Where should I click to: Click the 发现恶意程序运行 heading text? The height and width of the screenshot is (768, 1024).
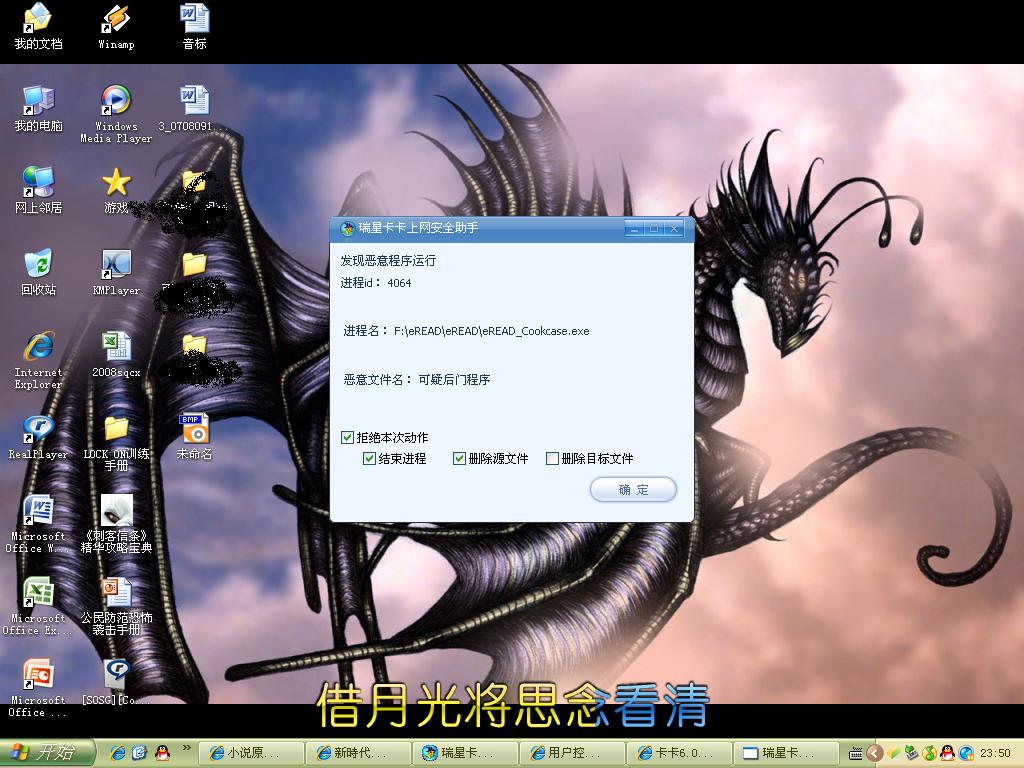pyautogui.click(x=388, y=261)
